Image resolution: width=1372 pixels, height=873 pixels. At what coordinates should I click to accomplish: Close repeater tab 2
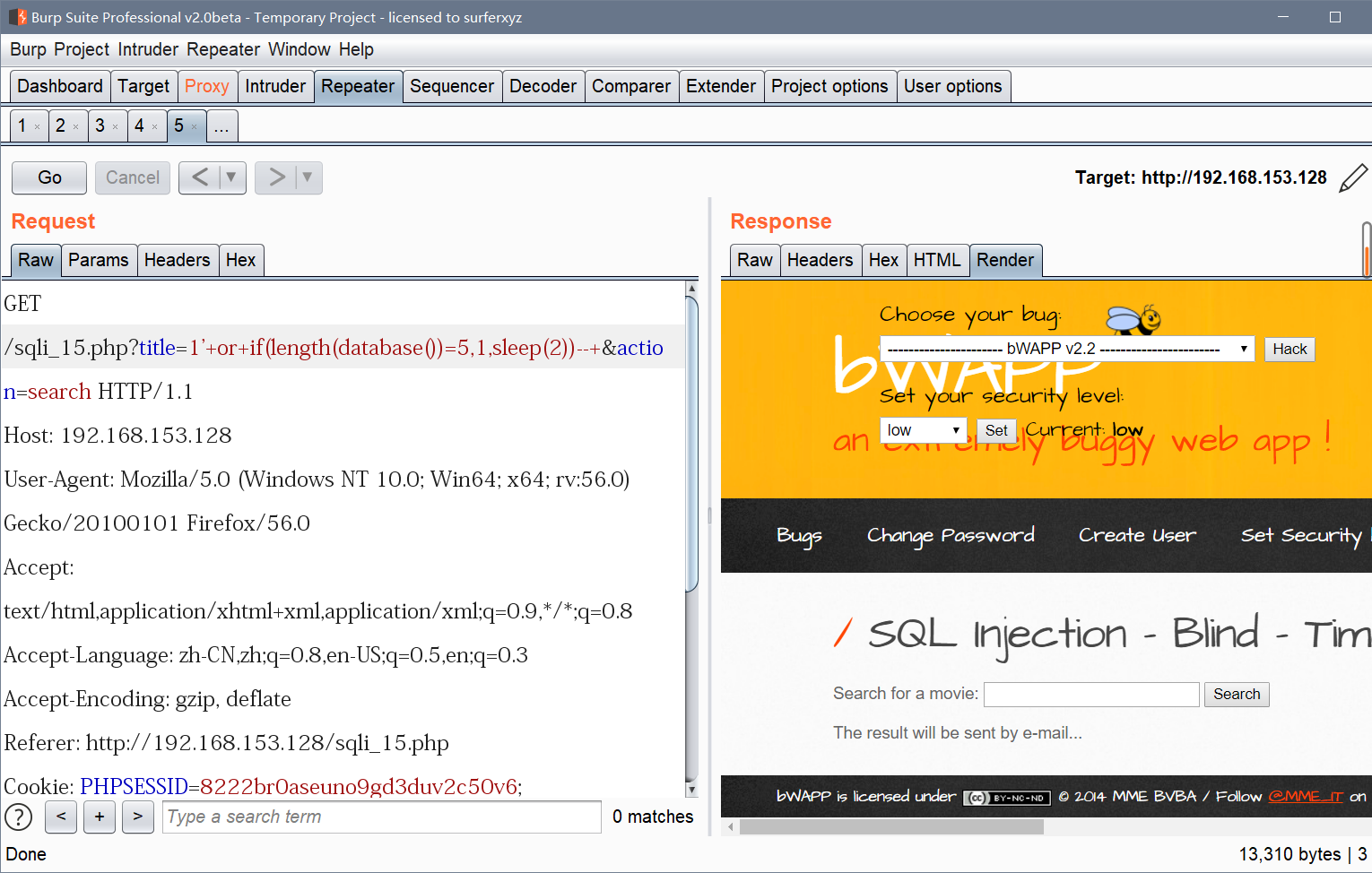click(x=76, y=126)
